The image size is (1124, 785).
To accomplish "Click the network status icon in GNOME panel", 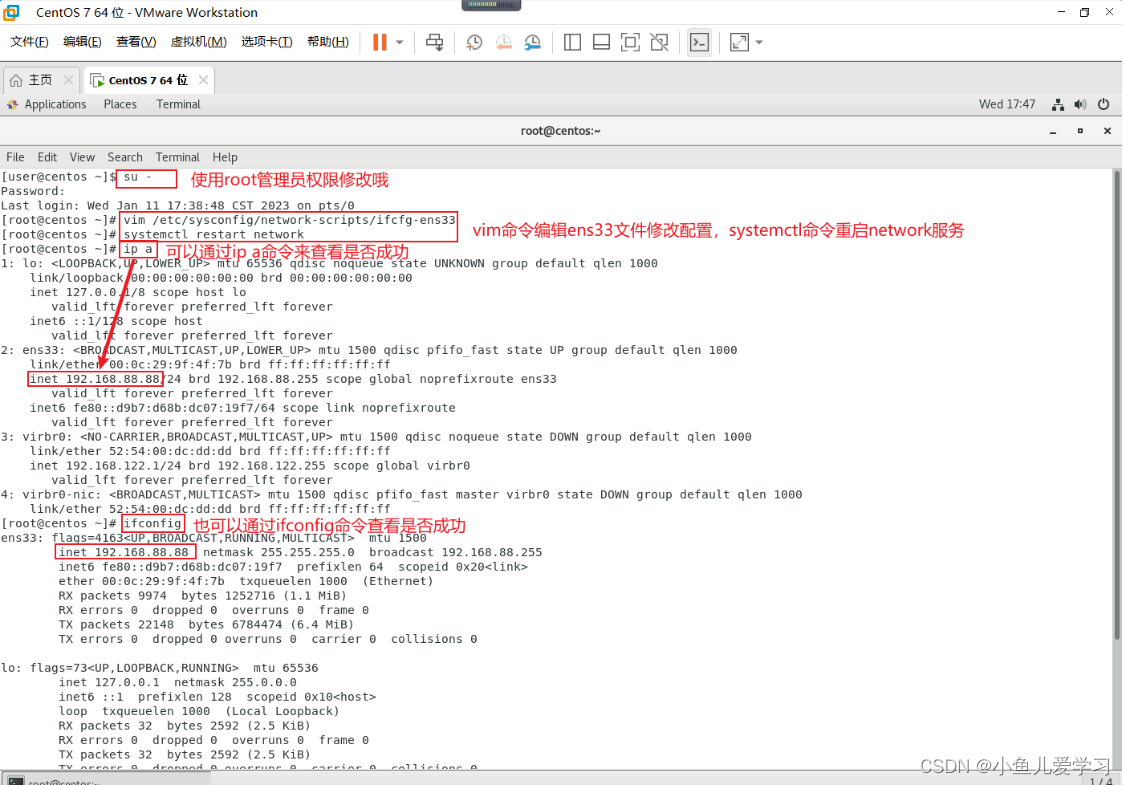I will coord(1058,105).
